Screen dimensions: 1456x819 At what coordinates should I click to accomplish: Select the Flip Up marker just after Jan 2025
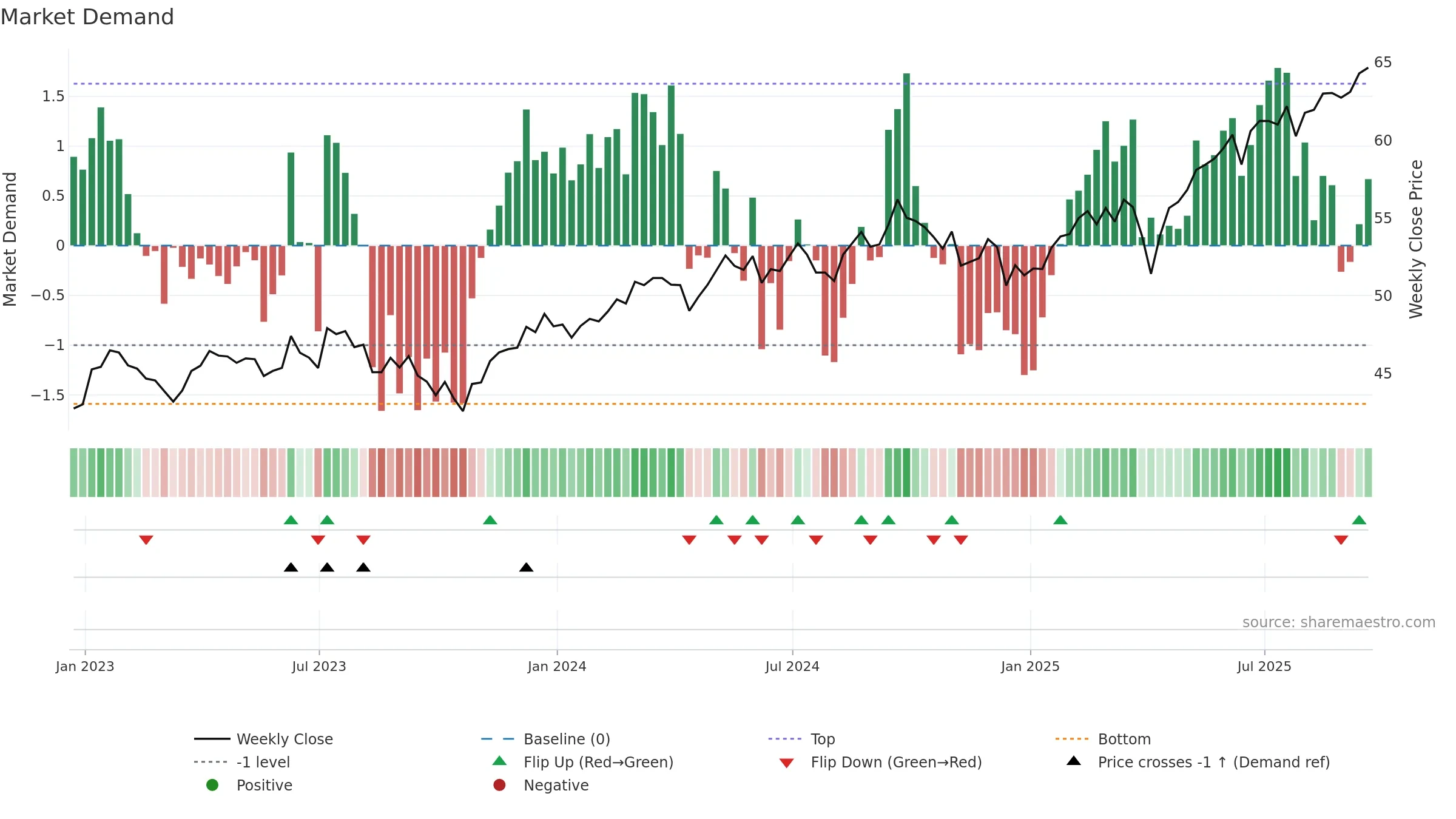1060,520
